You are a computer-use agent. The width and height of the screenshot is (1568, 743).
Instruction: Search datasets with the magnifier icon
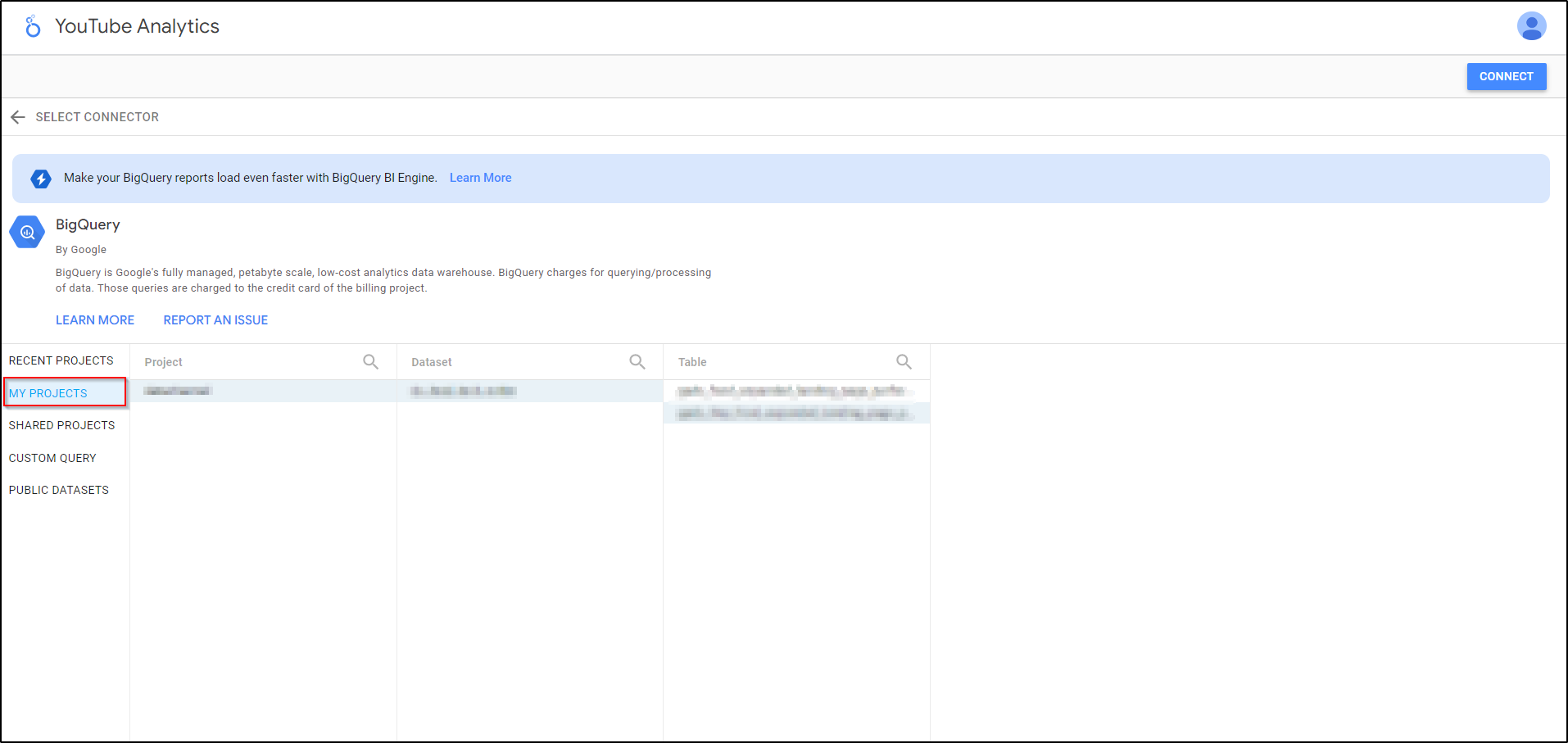click(637, 362)
